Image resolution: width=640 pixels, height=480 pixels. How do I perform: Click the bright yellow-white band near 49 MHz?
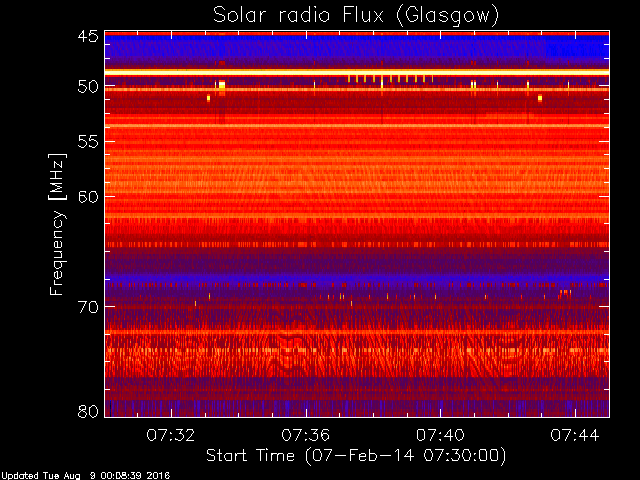click(357, 72)
